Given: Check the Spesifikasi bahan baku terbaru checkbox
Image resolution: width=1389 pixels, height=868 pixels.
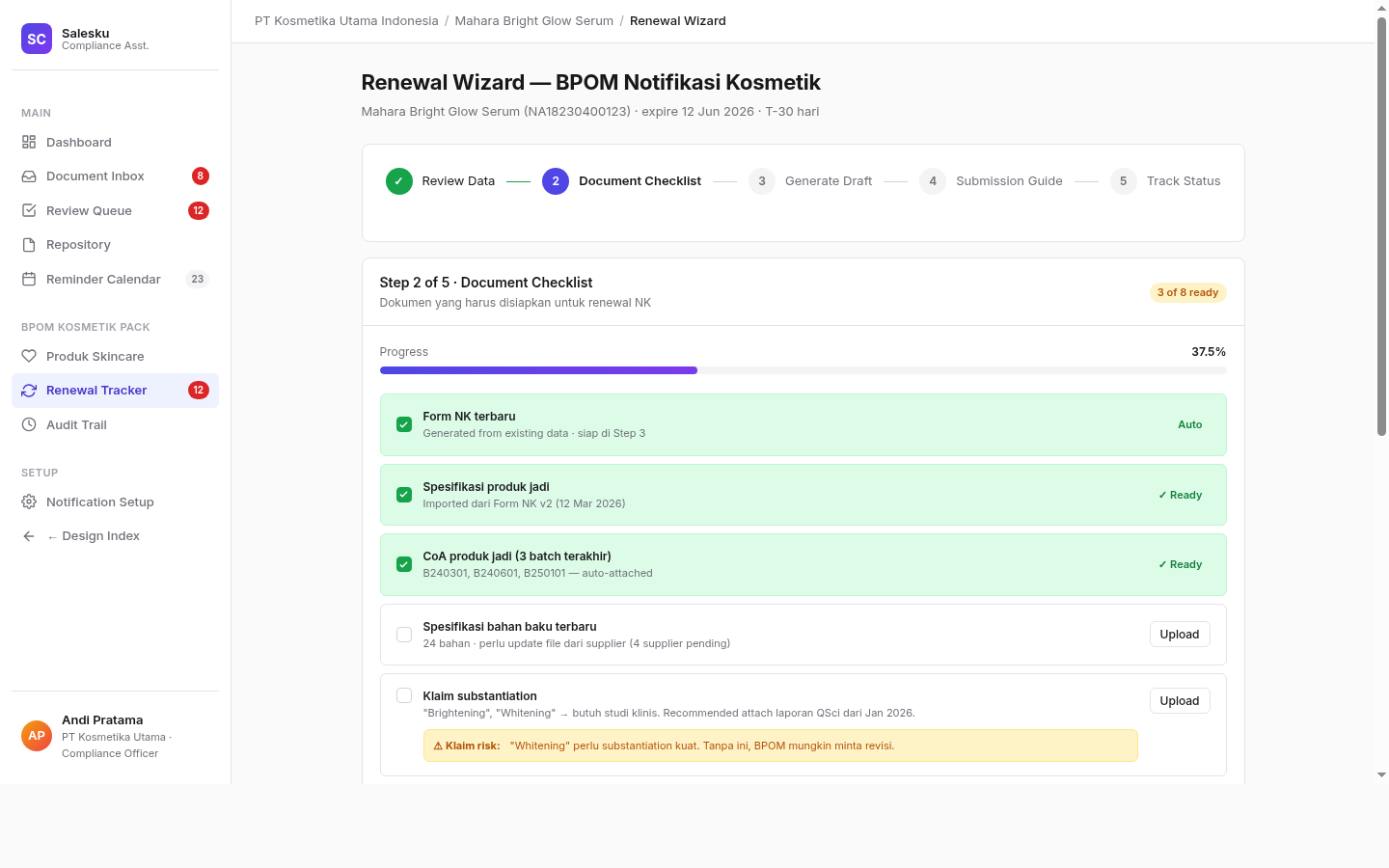Looking at the screenshot, I should click(404, 635).
